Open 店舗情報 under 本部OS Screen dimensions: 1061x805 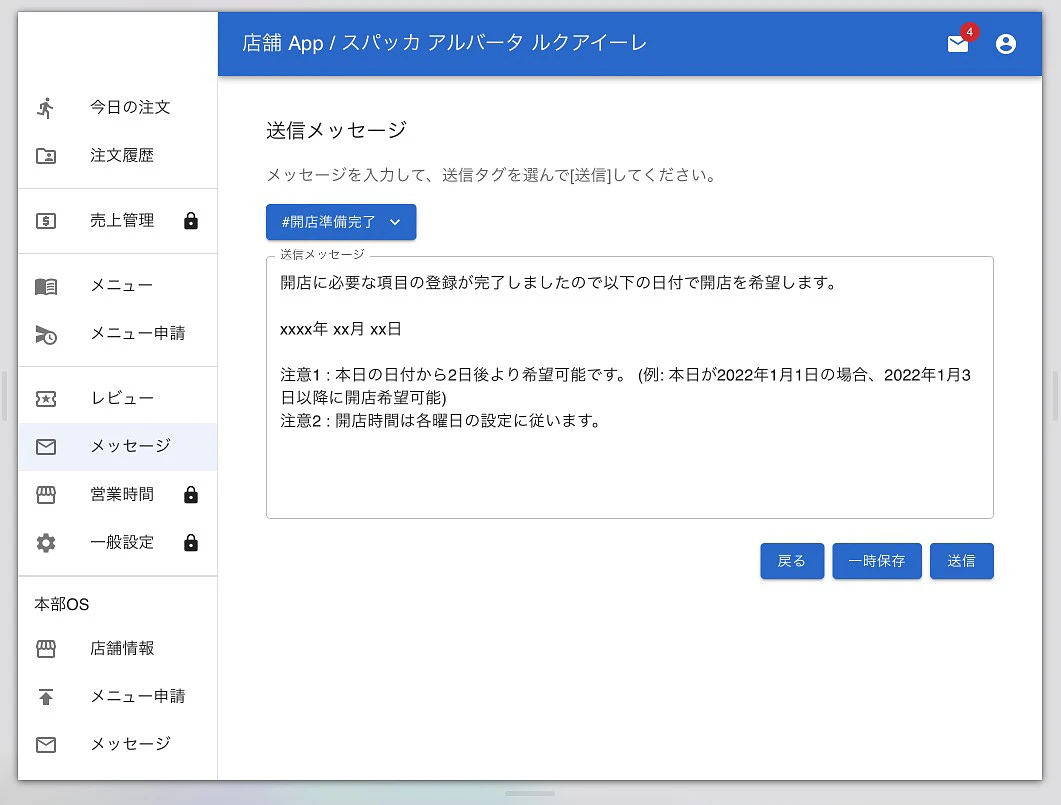coord(122,649)
